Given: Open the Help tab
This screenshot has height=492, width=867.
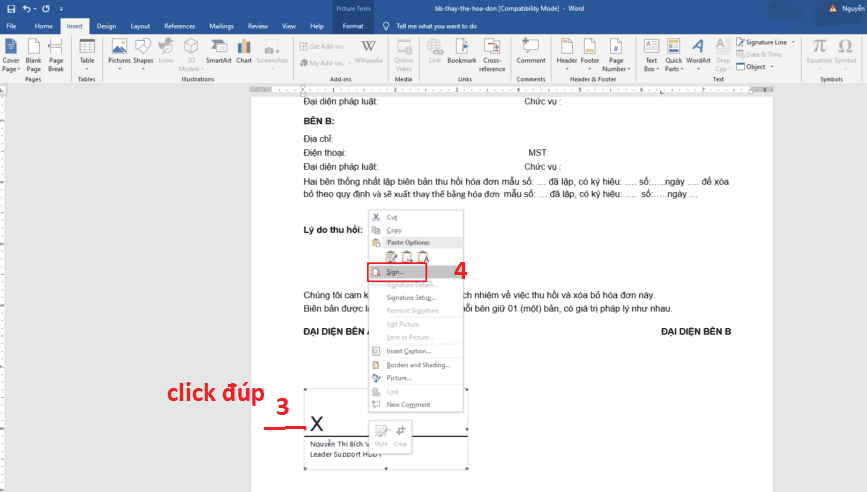Looking at the screenshot, I should point(316,26).
